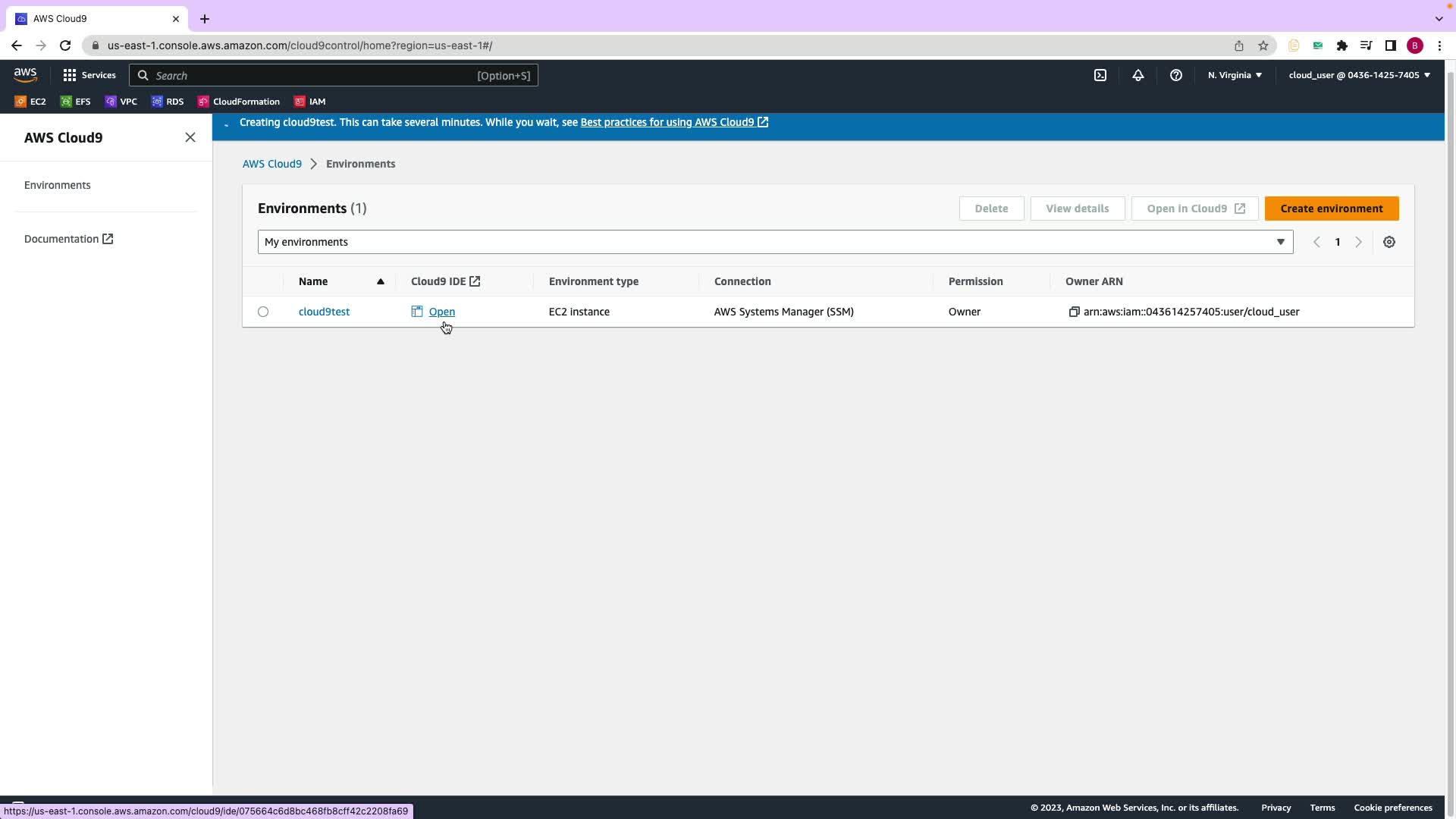Open the help question mark icon
The height and width of the screenshot is (819, 1456).
tap(1176, 75)
